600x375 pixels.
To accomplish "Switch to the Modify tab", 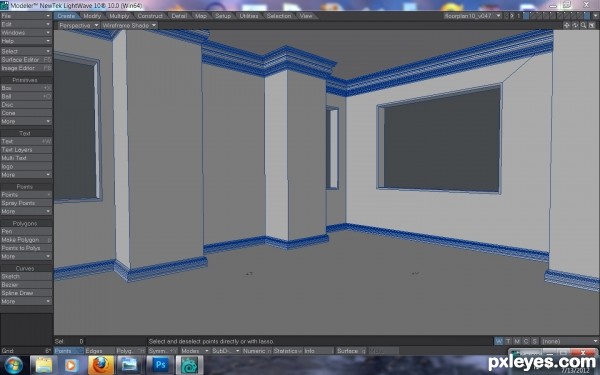I will pos(92,16).
